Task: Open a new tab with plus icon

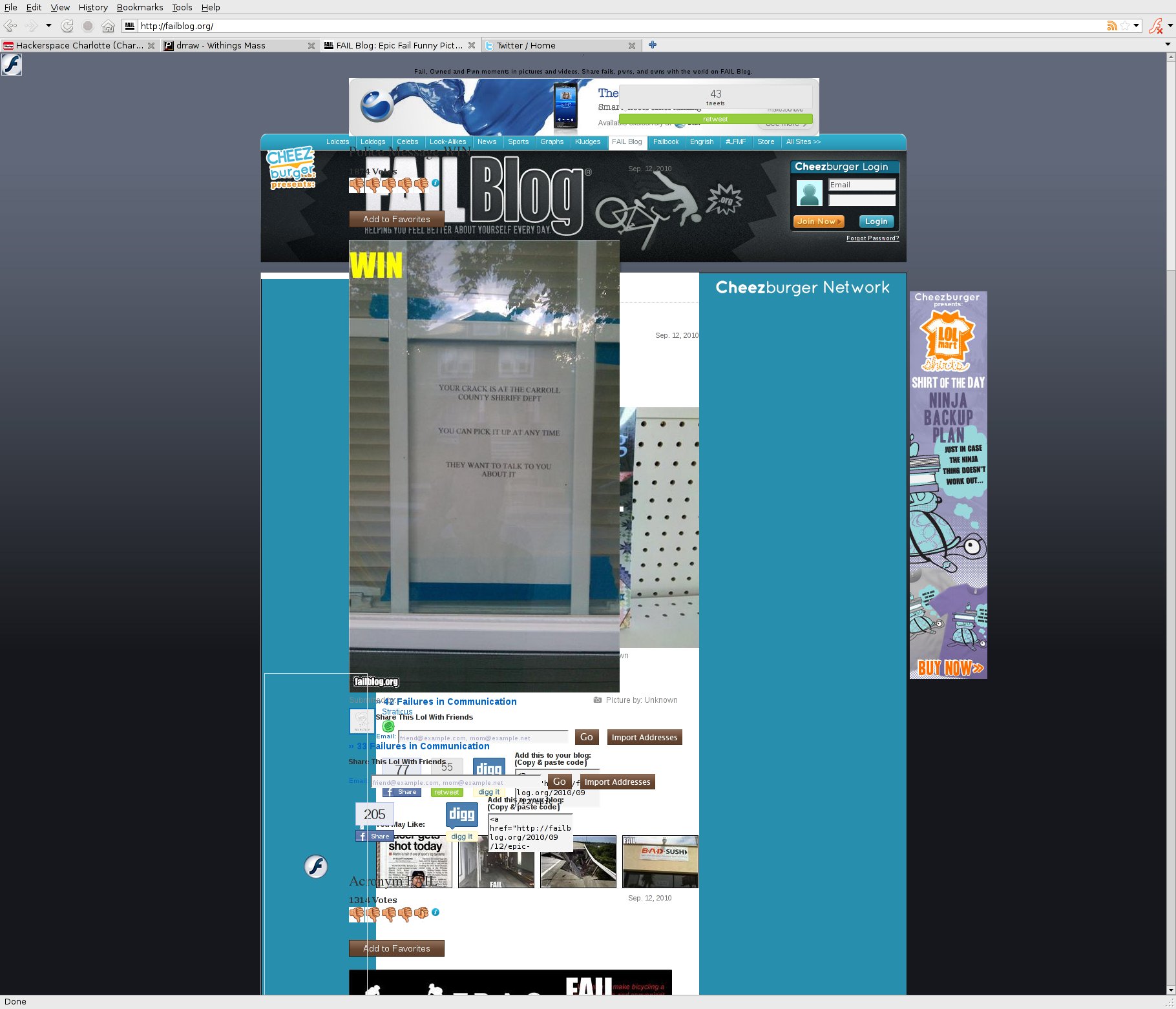Action: coord(653,45)
